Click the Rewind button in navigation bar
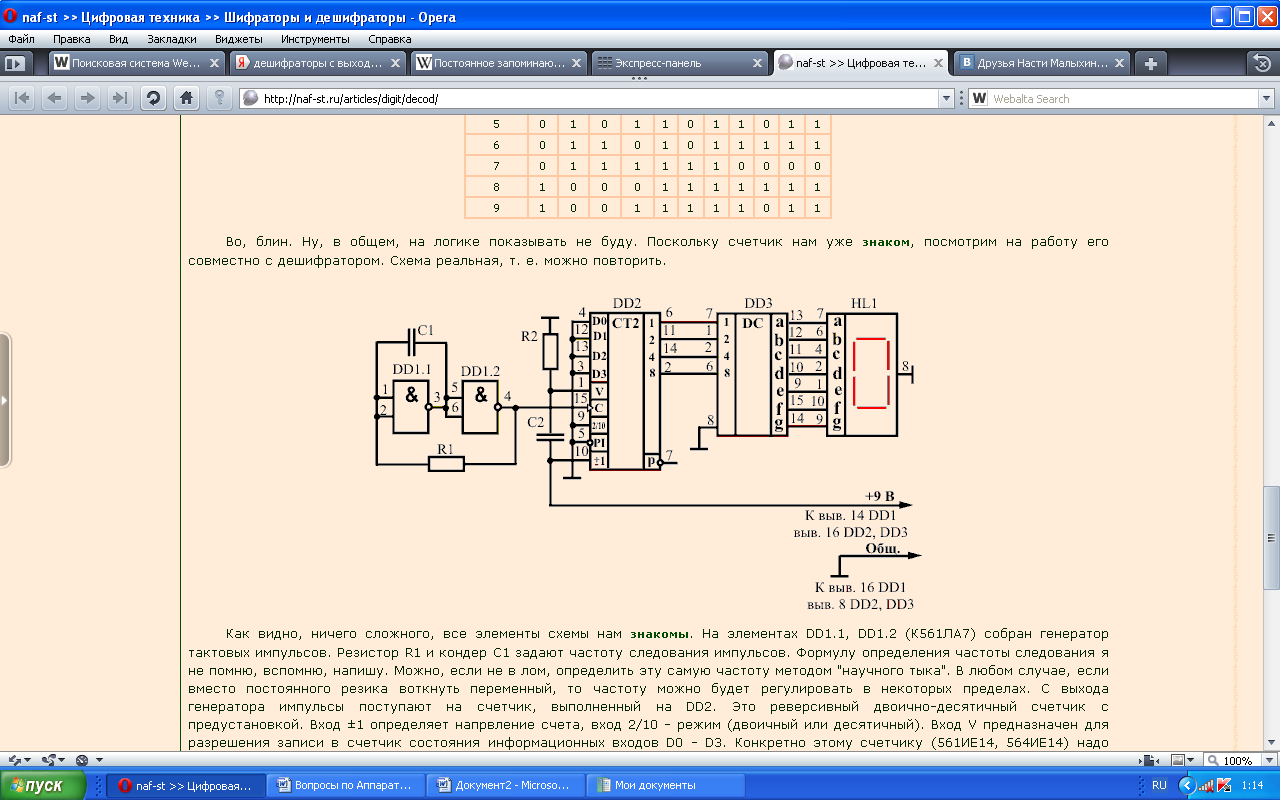This screenshot has height=800, width=1280. click(22, 98)
